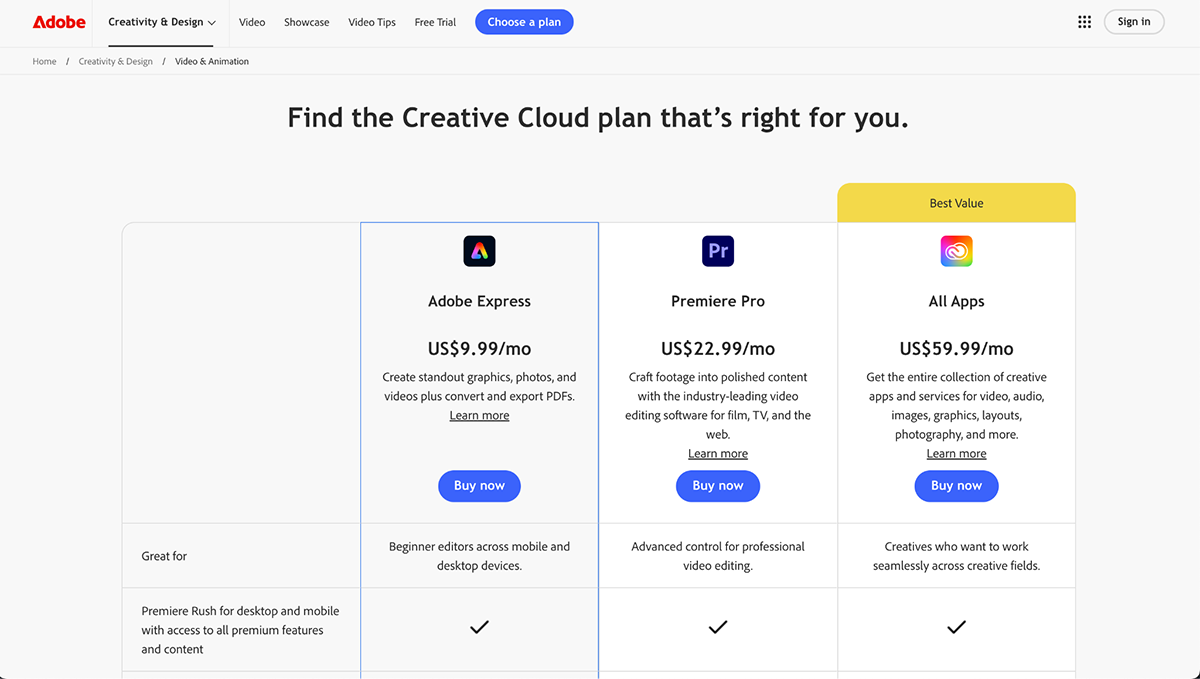This screenshot has height=679, width=1200.
Task: Select Free Trial in top navigation
Action: [x=435, y=22]
